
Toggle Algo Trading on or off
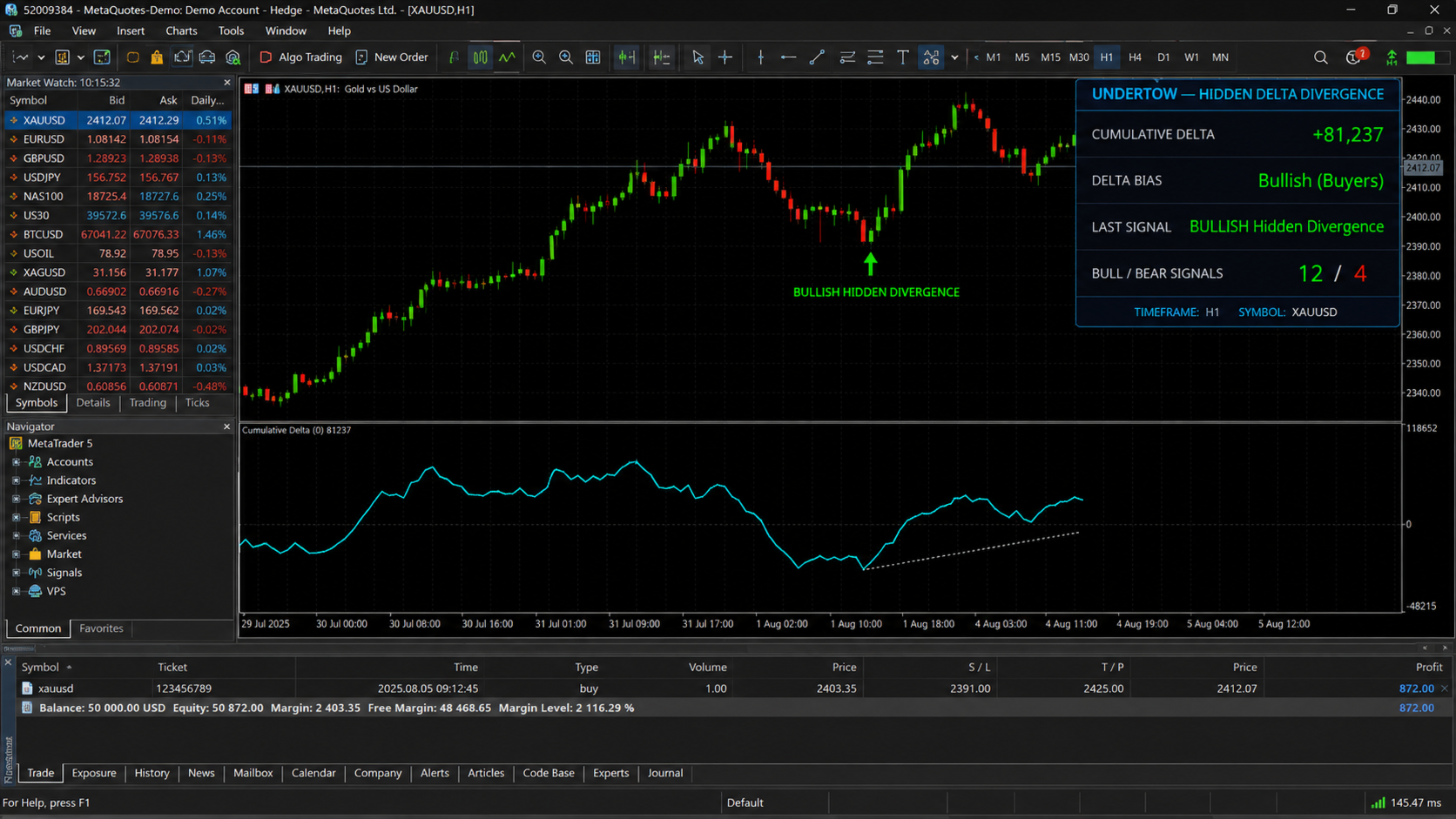point(300,57)
